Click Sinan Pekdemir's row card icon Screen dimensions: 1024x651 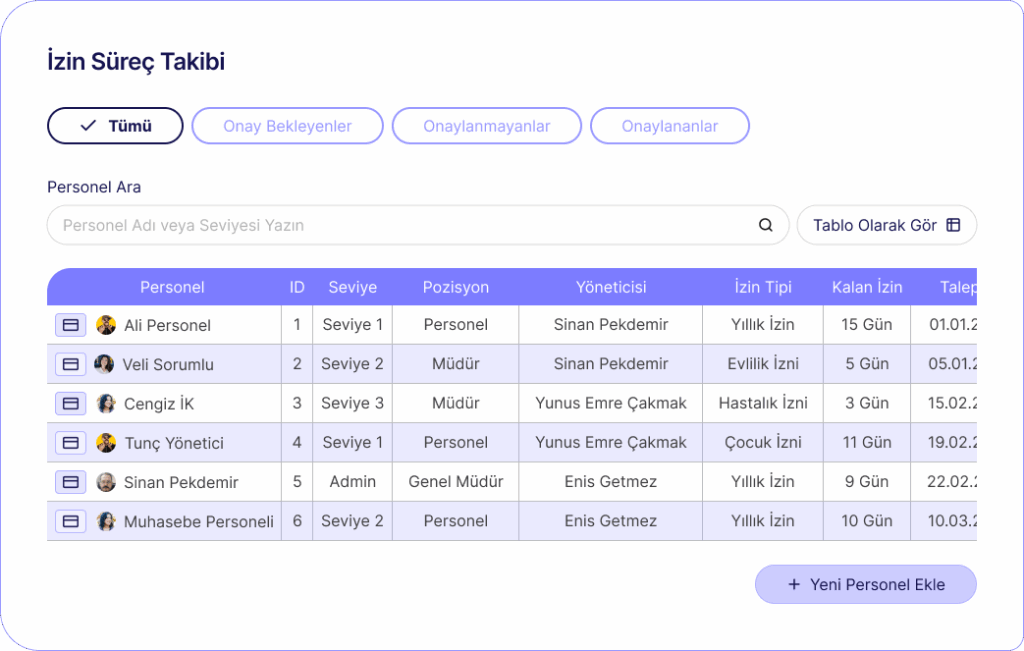(x=71, y=482)
